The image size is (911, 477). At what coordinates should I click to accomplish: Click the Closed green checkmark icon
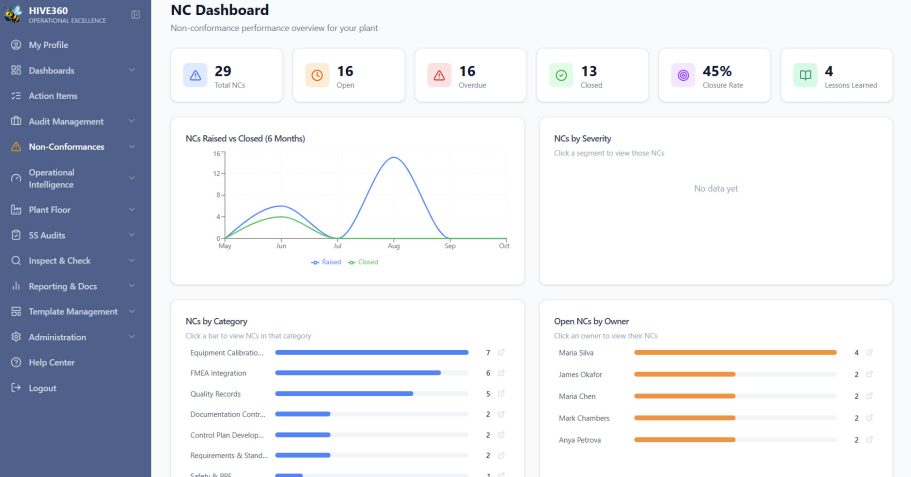coord(561,76)
